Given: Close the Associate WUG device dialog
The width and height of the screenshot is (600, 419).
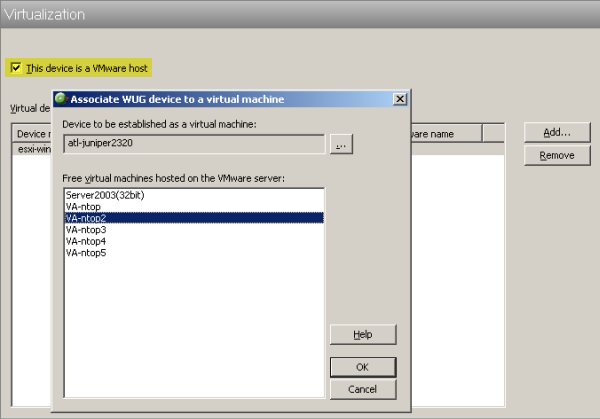Looking at the screenshot, I should point(400,99).
